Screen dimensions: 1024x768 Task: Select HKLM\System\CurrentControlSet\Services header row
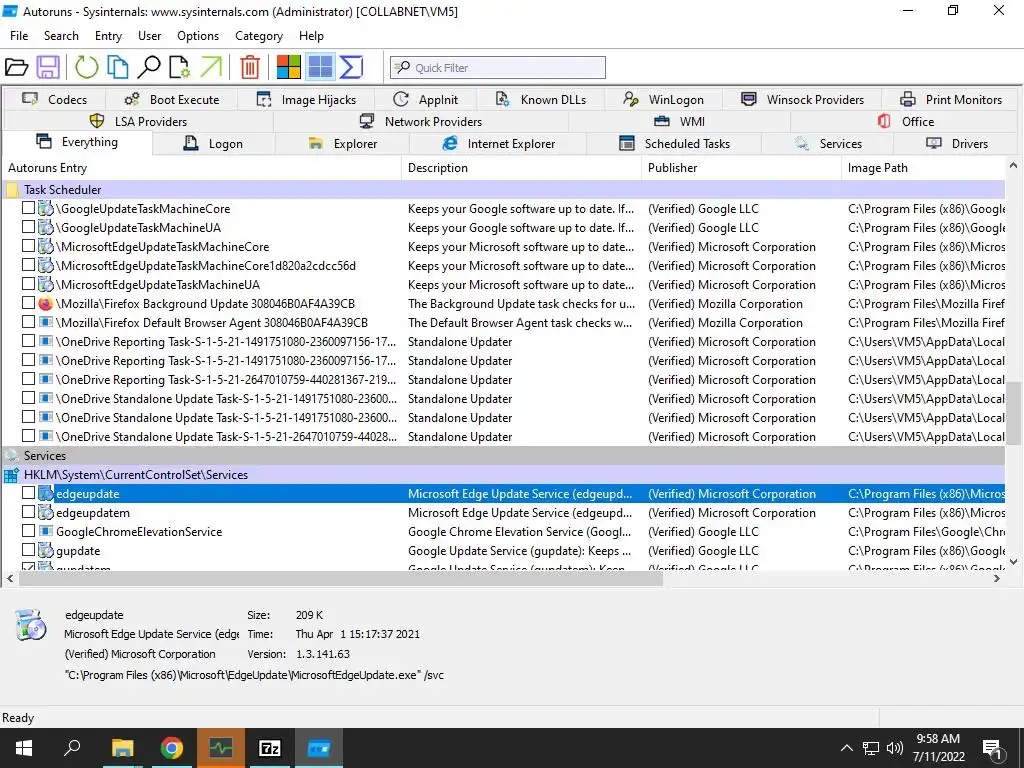pyautogui.click(x=504, y=475)
